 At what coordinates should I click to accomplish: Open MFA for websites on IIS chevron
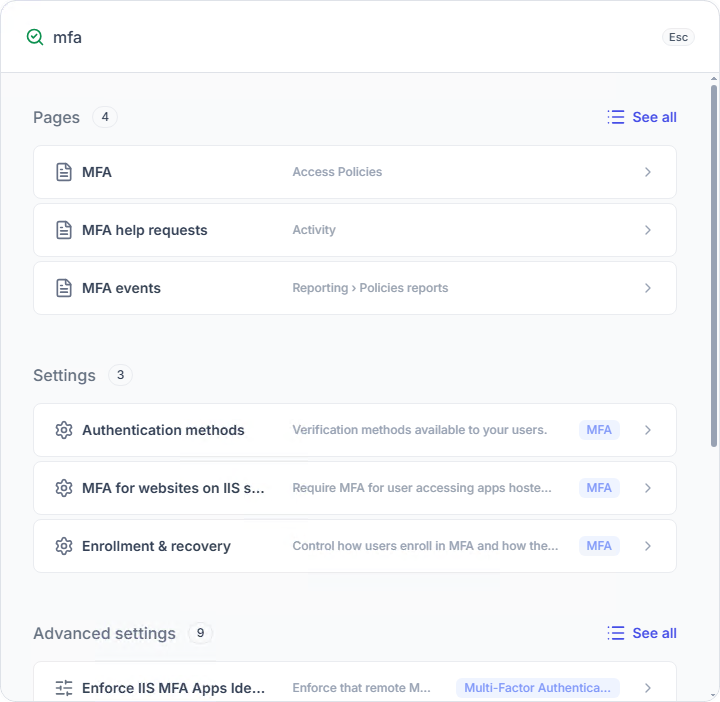click(x=648, y=488)
